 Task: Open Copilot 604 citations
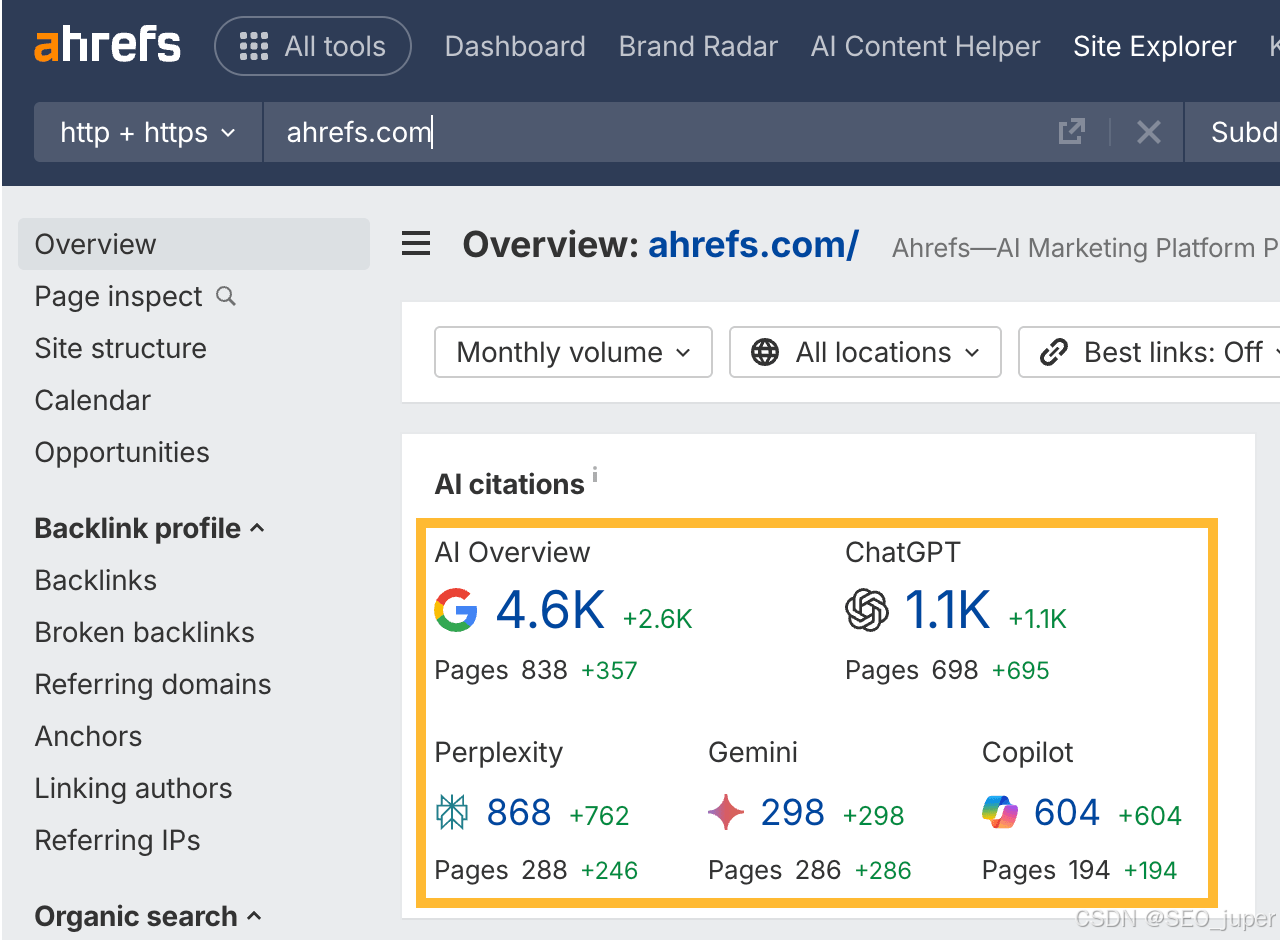(x=1067, y=813)
